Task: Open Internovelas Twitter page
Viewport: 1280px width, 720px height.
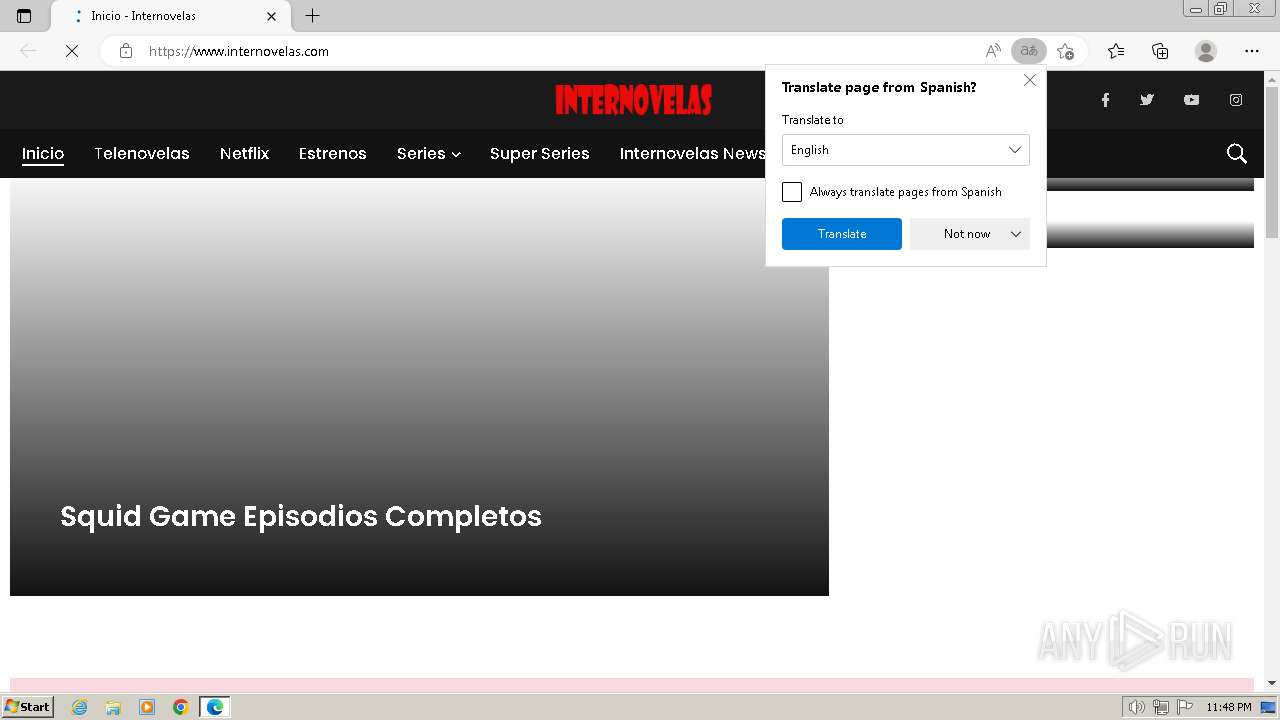Action: pyautogui.click(x=1147, y=100)
